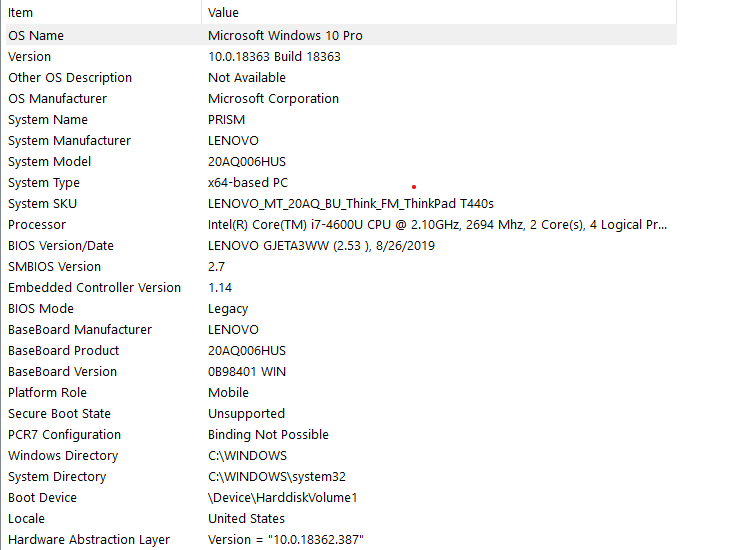Click the C:\WINDOWS value

click(x=248, y=455)
